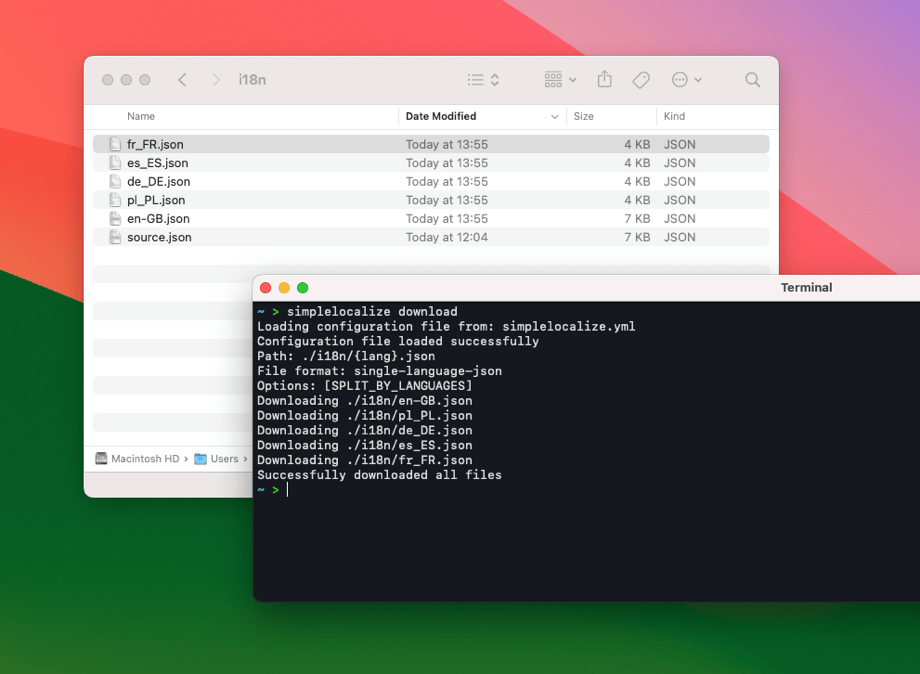Select the es_ES.json file icon
This screenshot has height=674, width=920.
click(x=115, y=163)
